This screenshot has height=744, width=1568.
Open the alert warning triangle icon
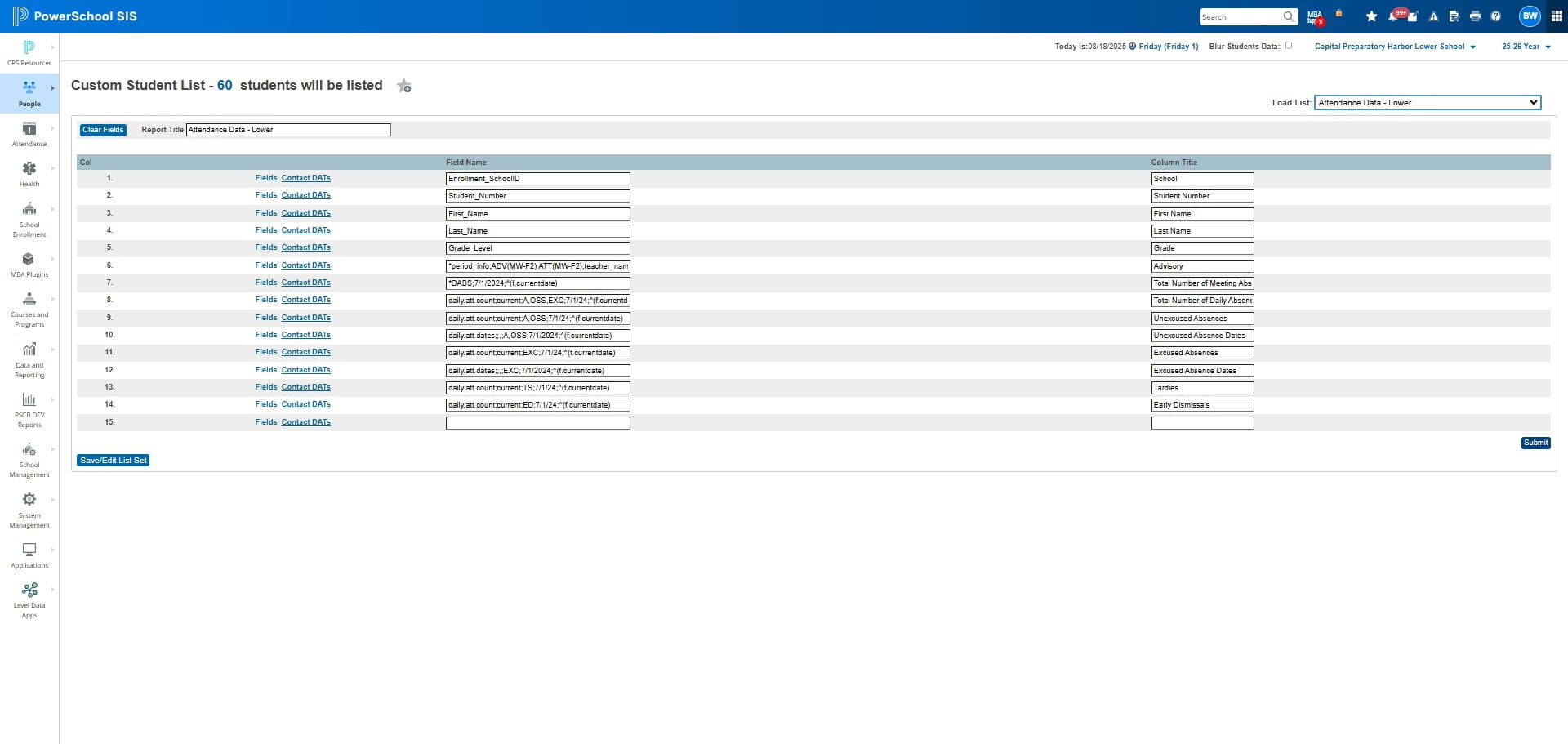tap(1433, 16)
